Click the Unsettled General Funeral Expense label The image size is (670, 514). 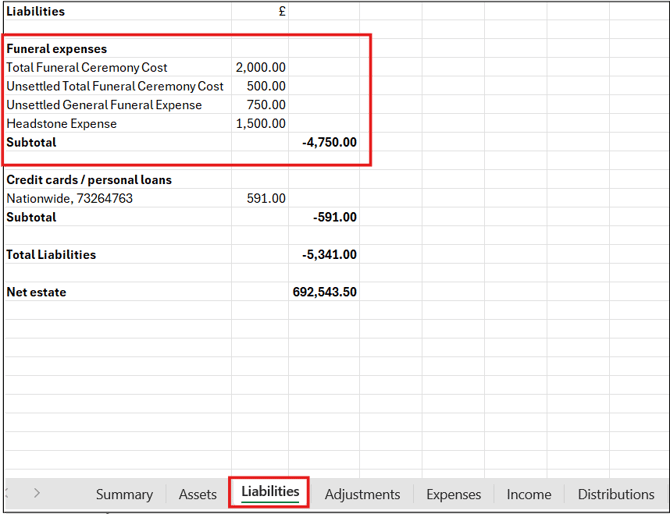[118, 105]
